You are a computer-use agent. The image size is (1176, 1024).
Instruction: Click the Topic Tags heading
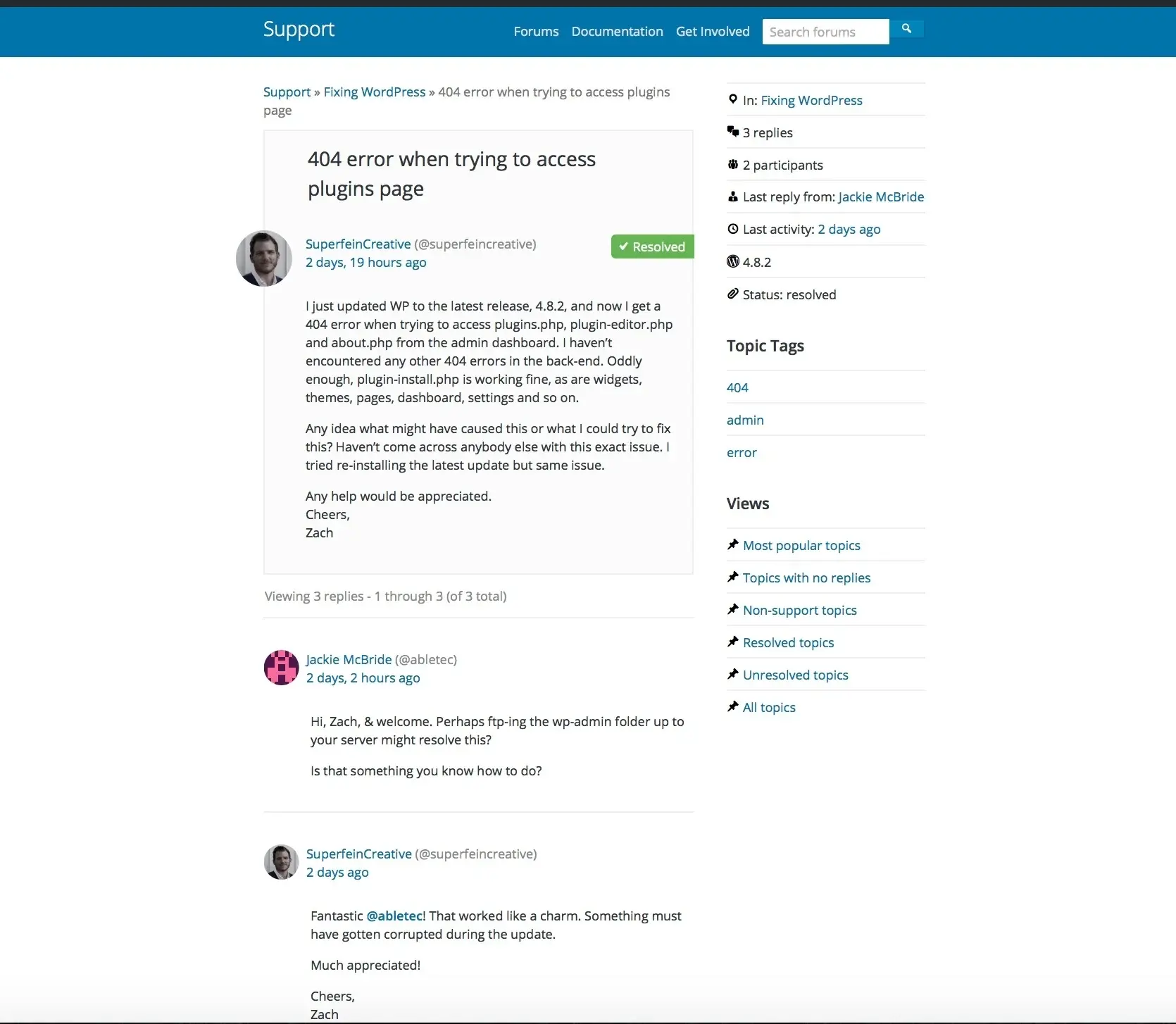tap(765, 346)
